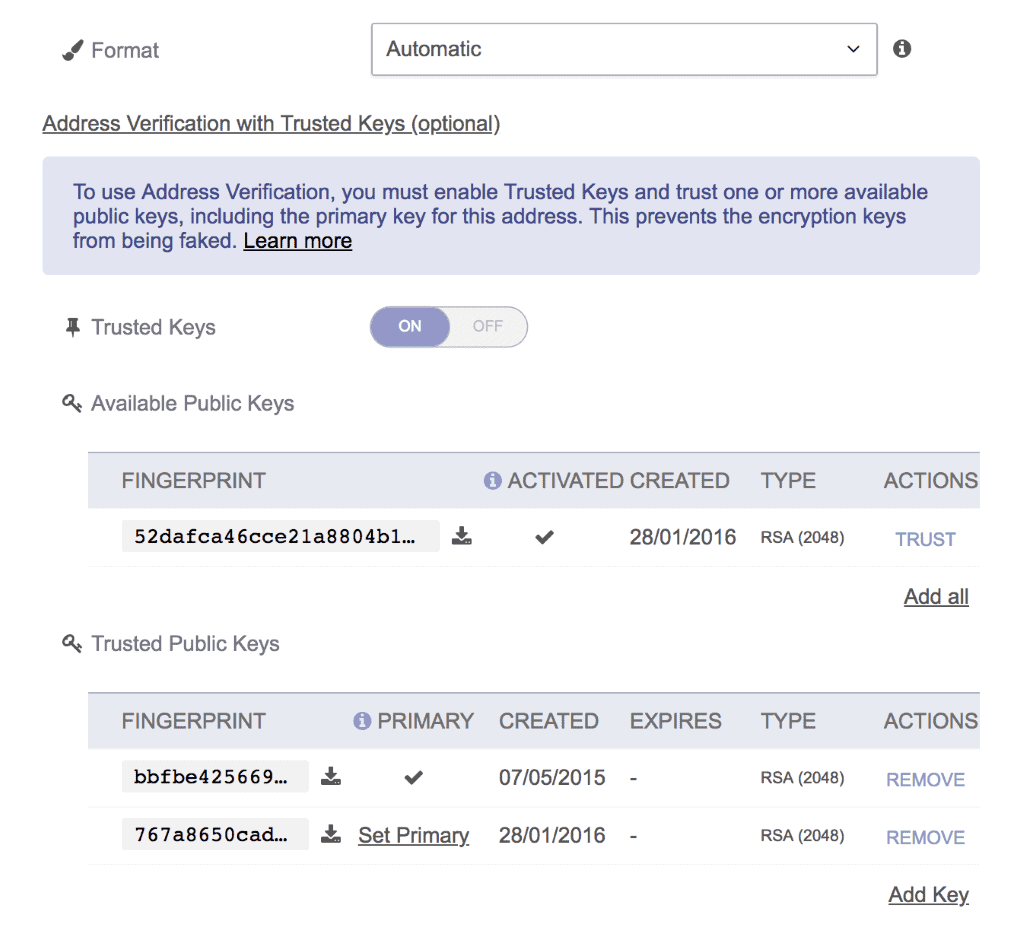The image size is (1024, 931).
Task: Click Trust on the available public key
Action: point(924,539)
